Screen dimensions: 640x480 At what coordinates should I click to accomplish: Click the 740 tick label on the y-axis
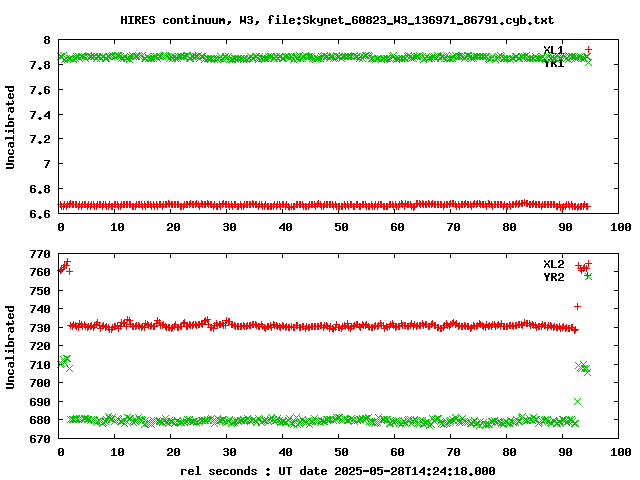[x=40, y=309]
